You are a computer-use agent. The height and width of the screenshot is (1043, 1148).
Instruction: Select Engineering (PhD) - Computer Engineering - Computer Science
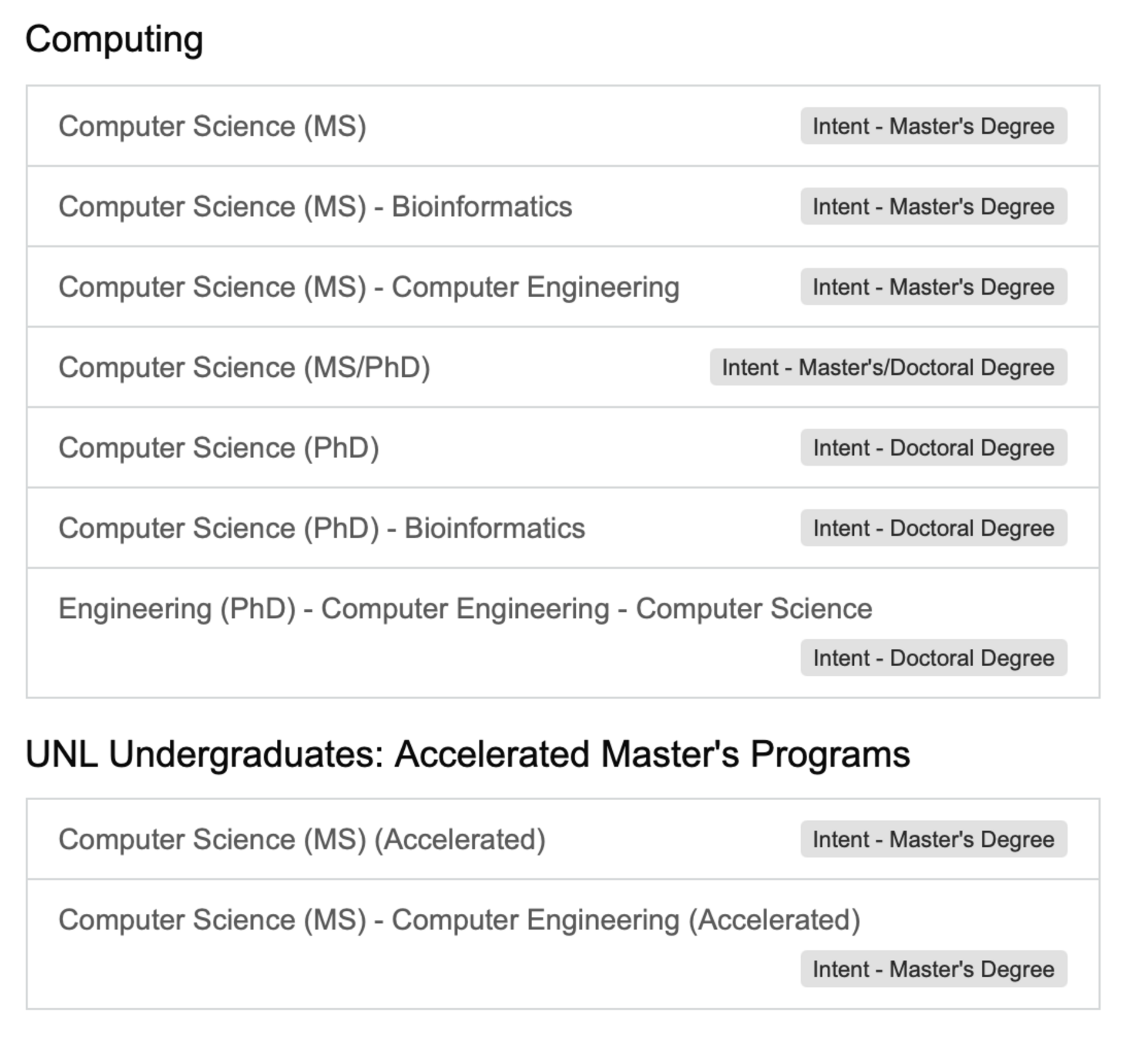[465, 608]
